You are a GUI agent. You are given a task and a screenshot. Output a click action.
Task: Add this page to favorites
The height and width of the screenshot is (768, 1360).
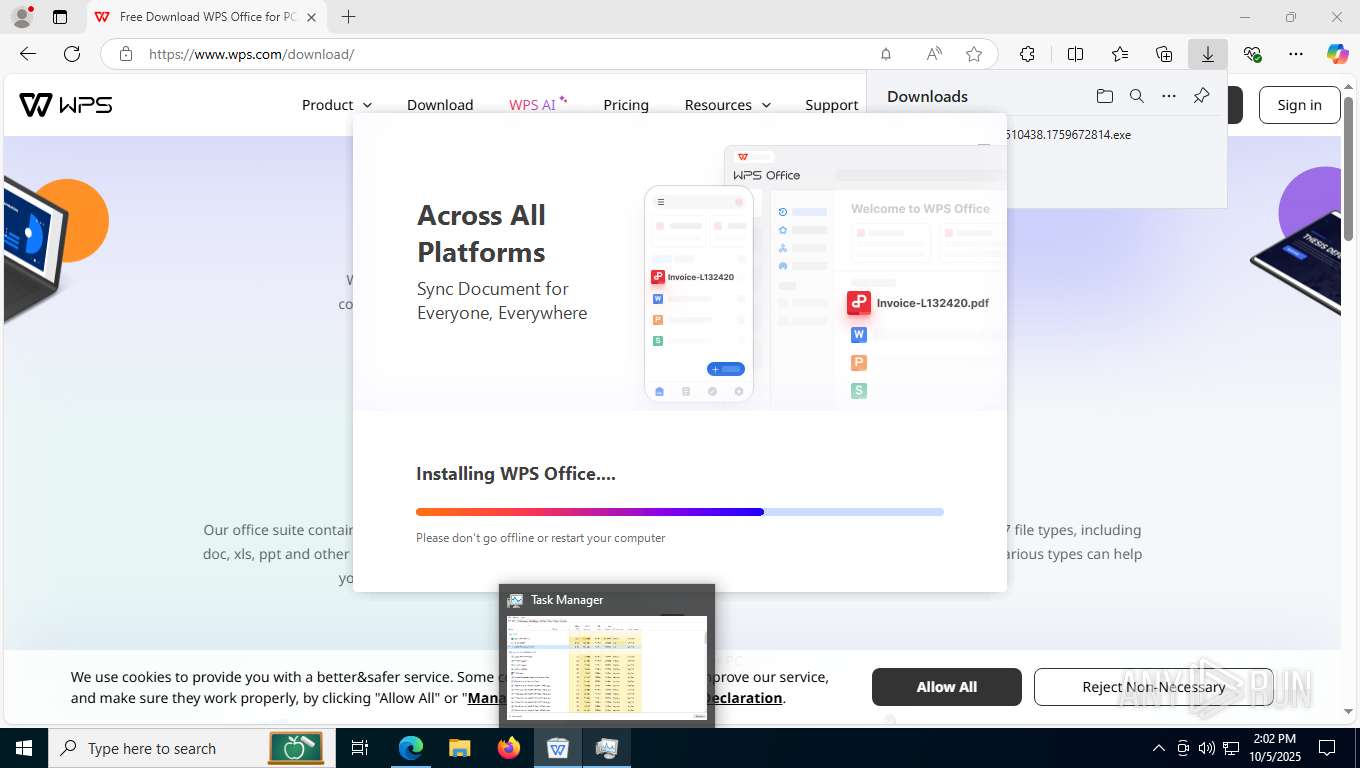coord(974,54)
